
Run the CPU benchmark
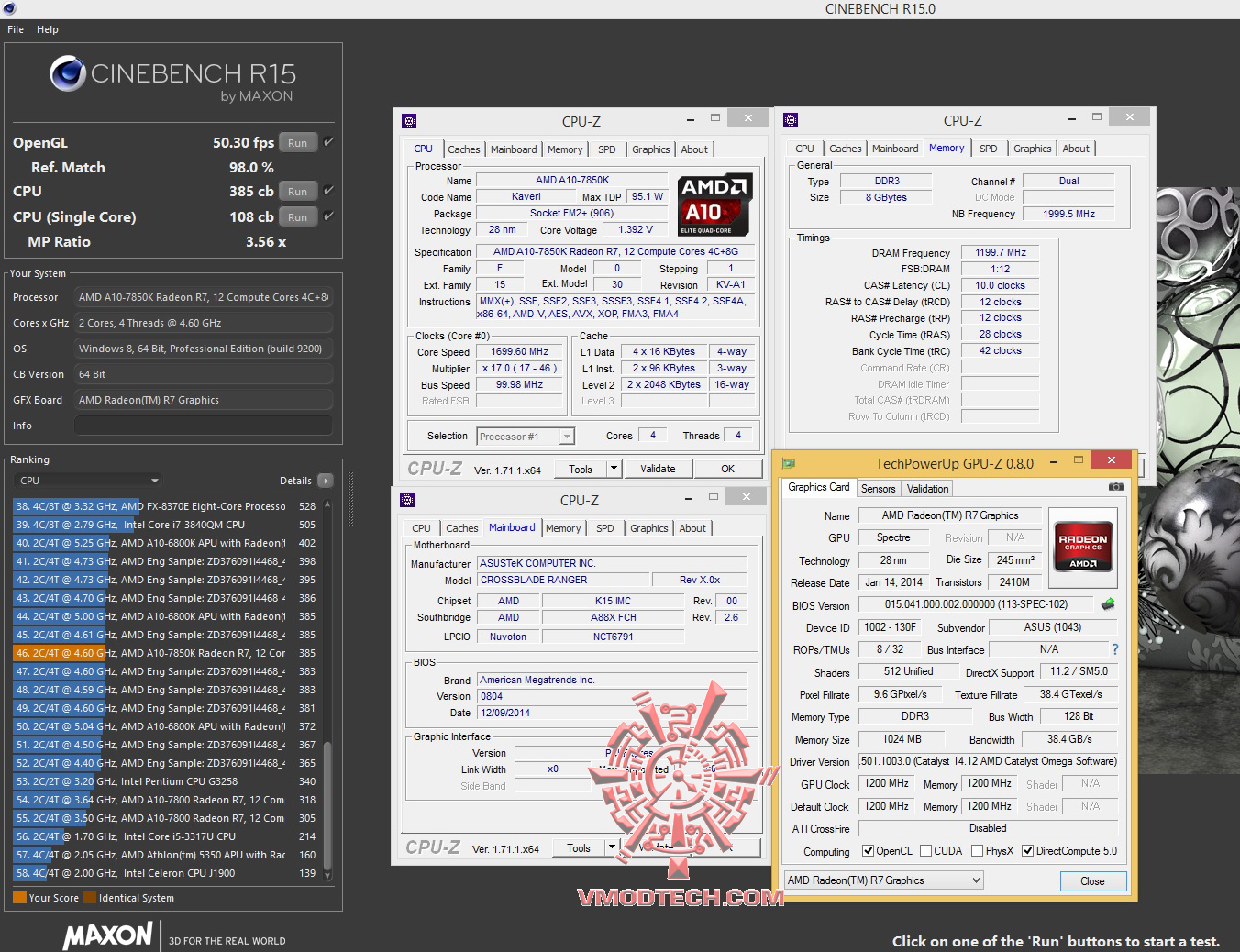pyautogui.click(x=297, y=191)
